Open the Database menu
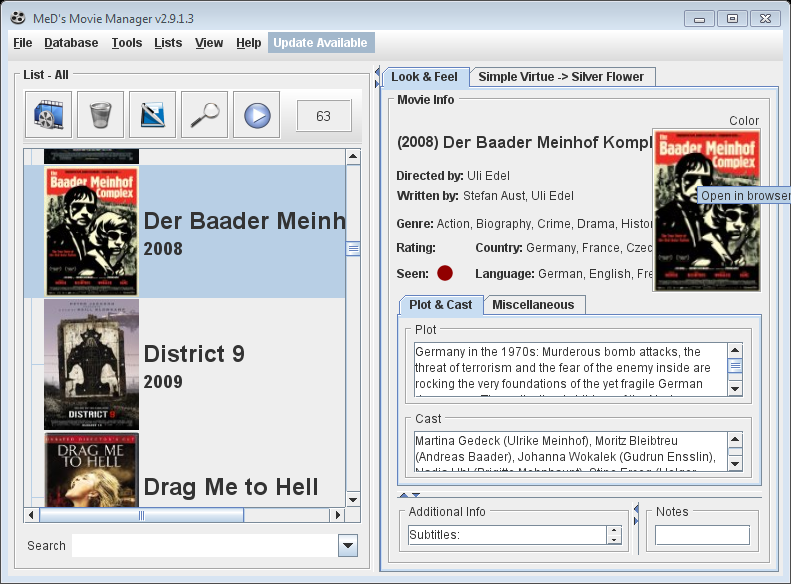 [x=71, y=43]
